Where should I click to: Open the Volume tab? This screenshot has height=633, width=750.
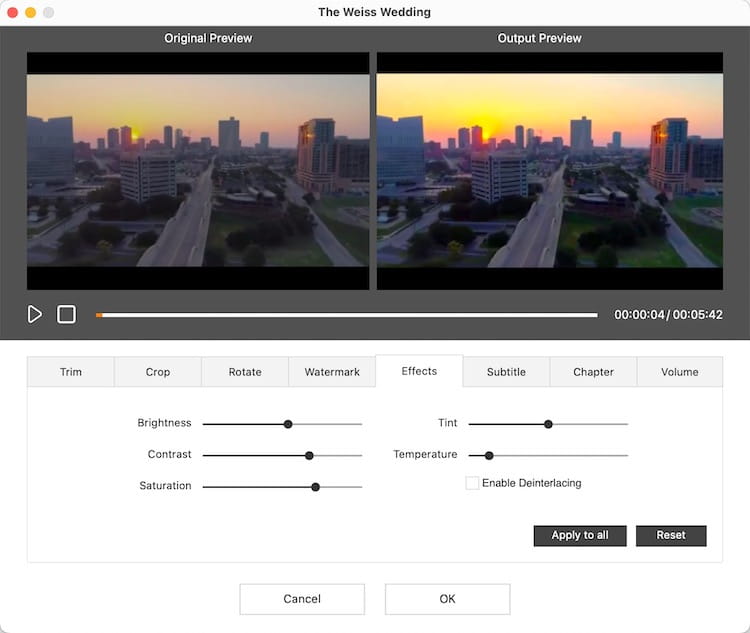680,372
